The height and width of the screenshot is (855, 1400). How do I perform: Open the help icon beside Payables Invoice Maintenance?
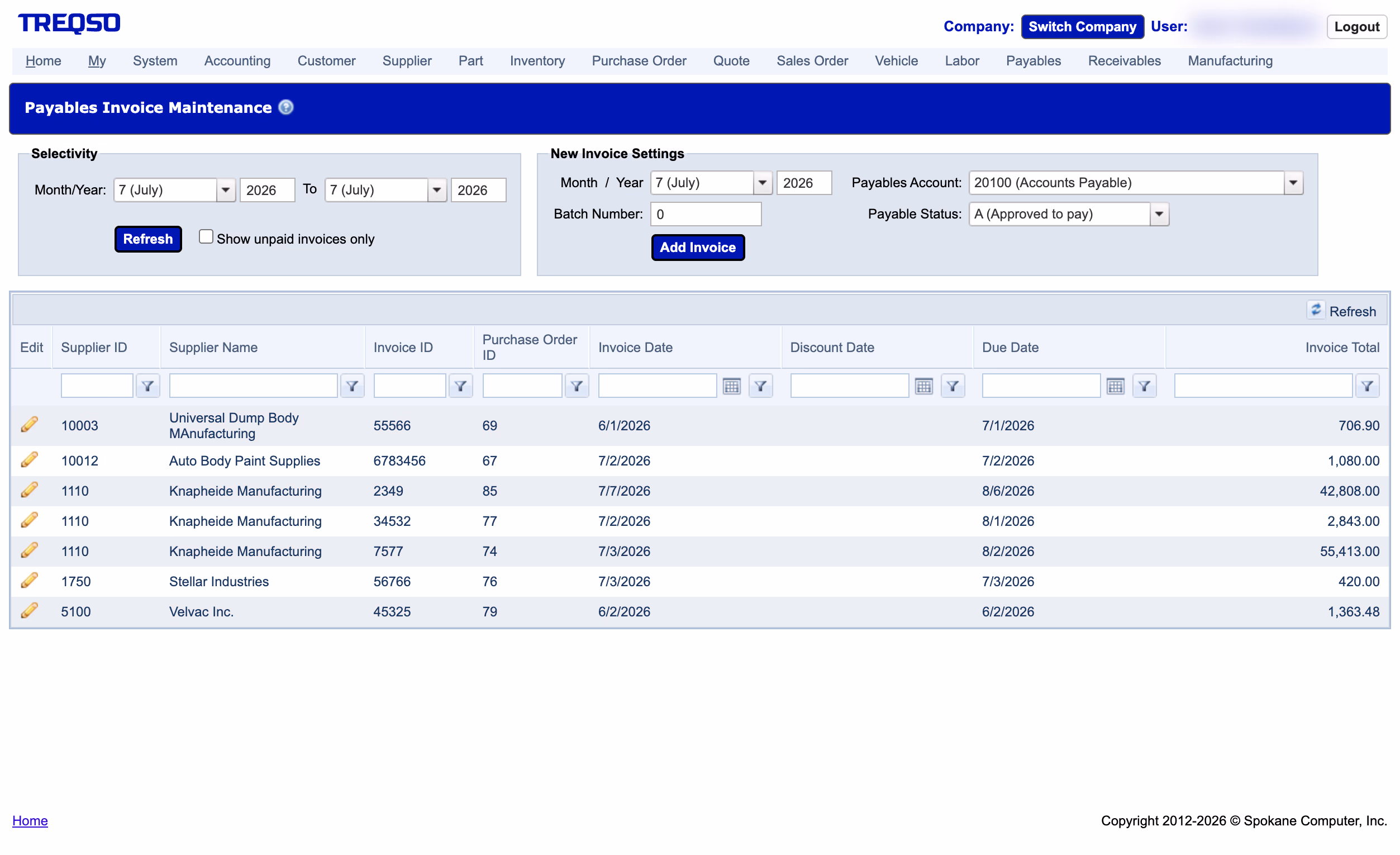pyautogui.click(x=286, y=107)
